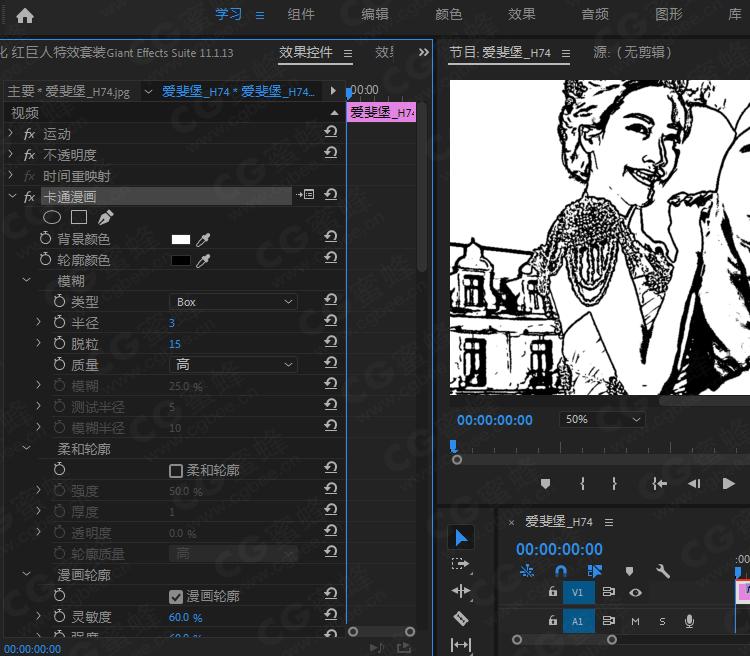Enable the 柔和轮廓 checkbox

tap(176, 471)
